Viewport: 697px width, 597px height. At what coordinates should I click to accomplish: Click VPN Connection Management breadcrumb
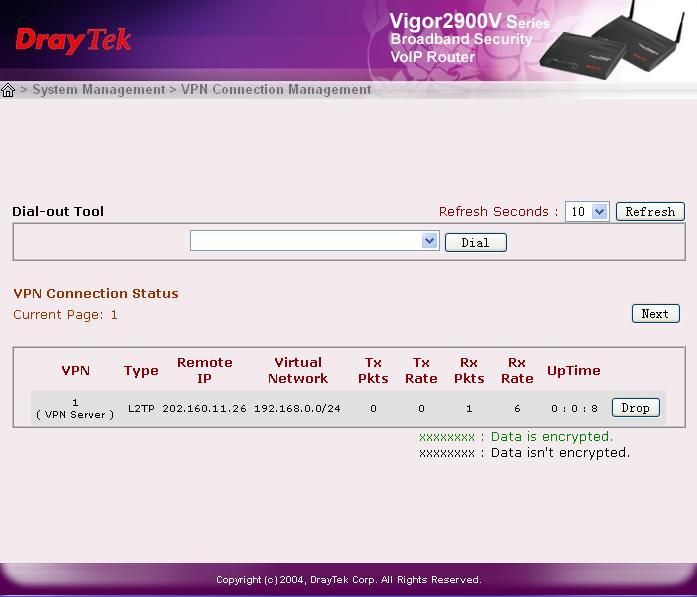[x=276, y=89]
